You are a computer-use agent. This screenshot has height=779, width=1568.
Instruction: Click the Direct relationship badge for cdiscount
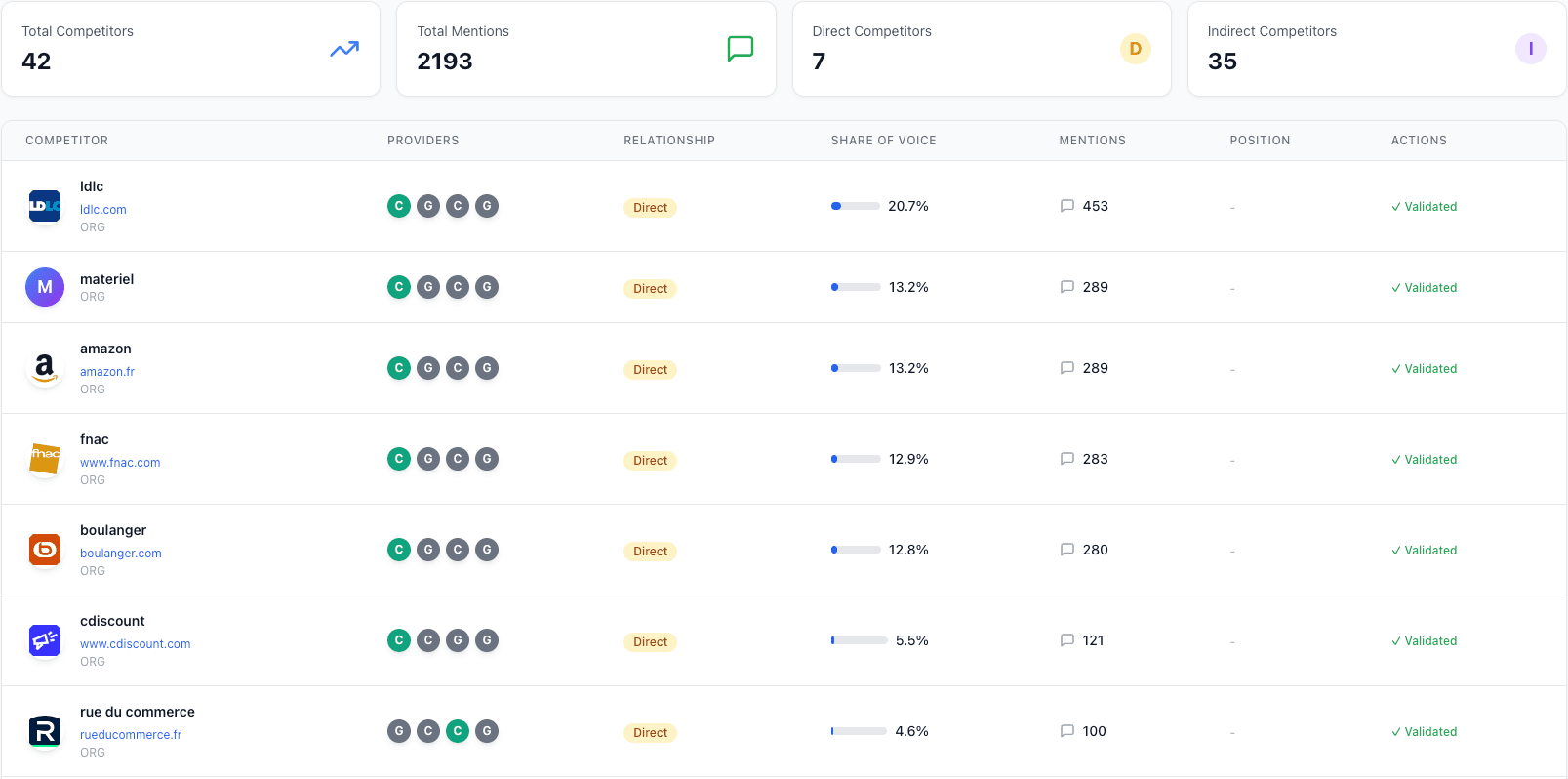pyautogui.click(x=650, y=642)
